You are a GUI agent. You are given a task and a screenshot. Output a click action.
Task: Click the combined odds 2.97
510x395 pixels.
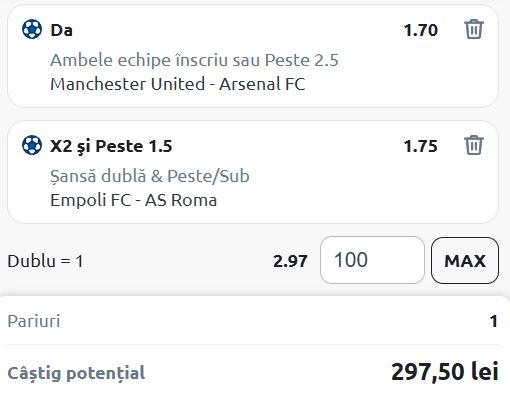tap(290, 261)
